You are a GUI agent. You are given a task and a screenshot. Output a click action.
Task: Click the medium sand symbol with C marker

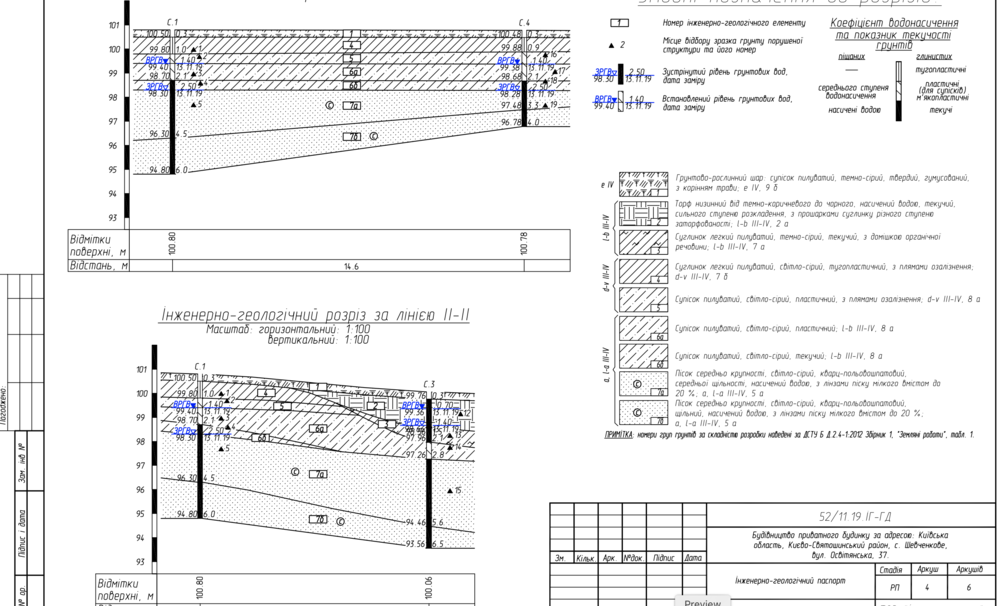click(637, 384)
